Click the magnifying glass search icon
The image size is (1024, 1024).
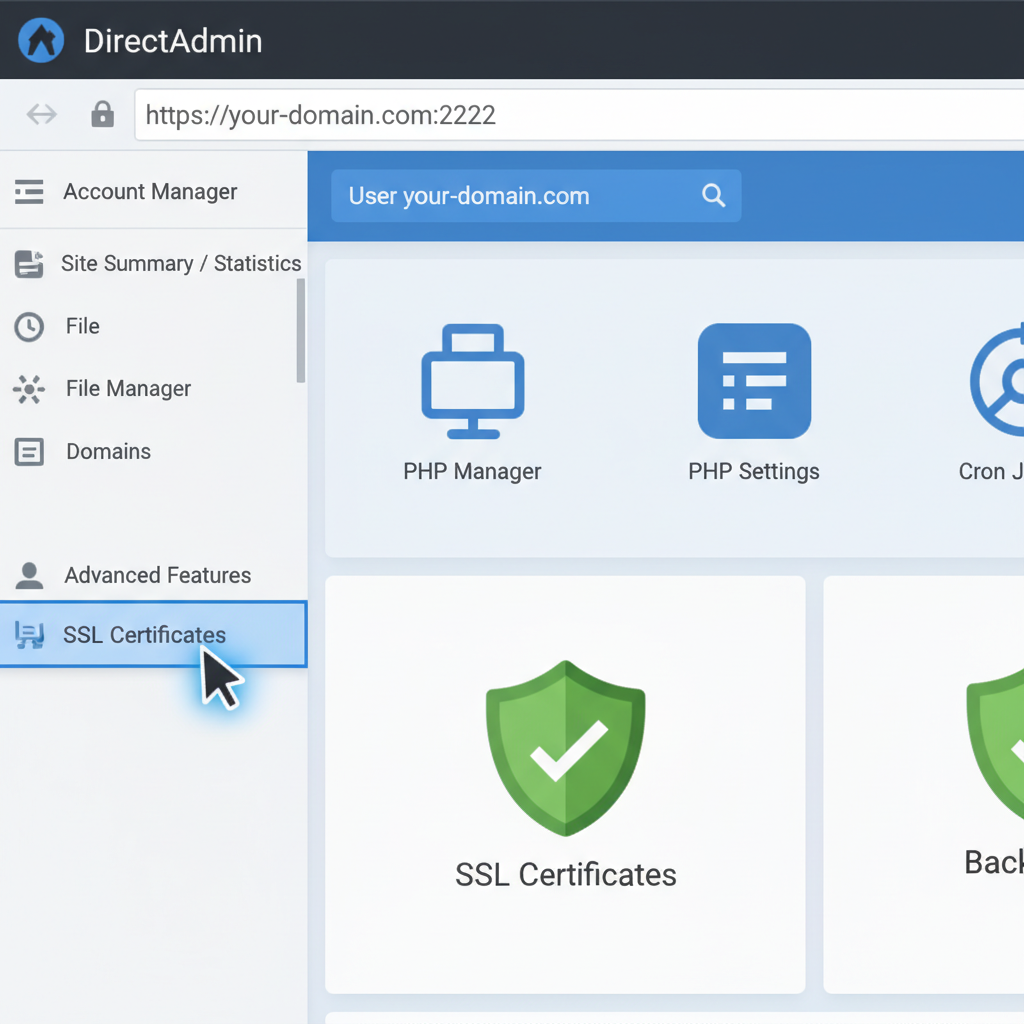click(x=713, y=196)
